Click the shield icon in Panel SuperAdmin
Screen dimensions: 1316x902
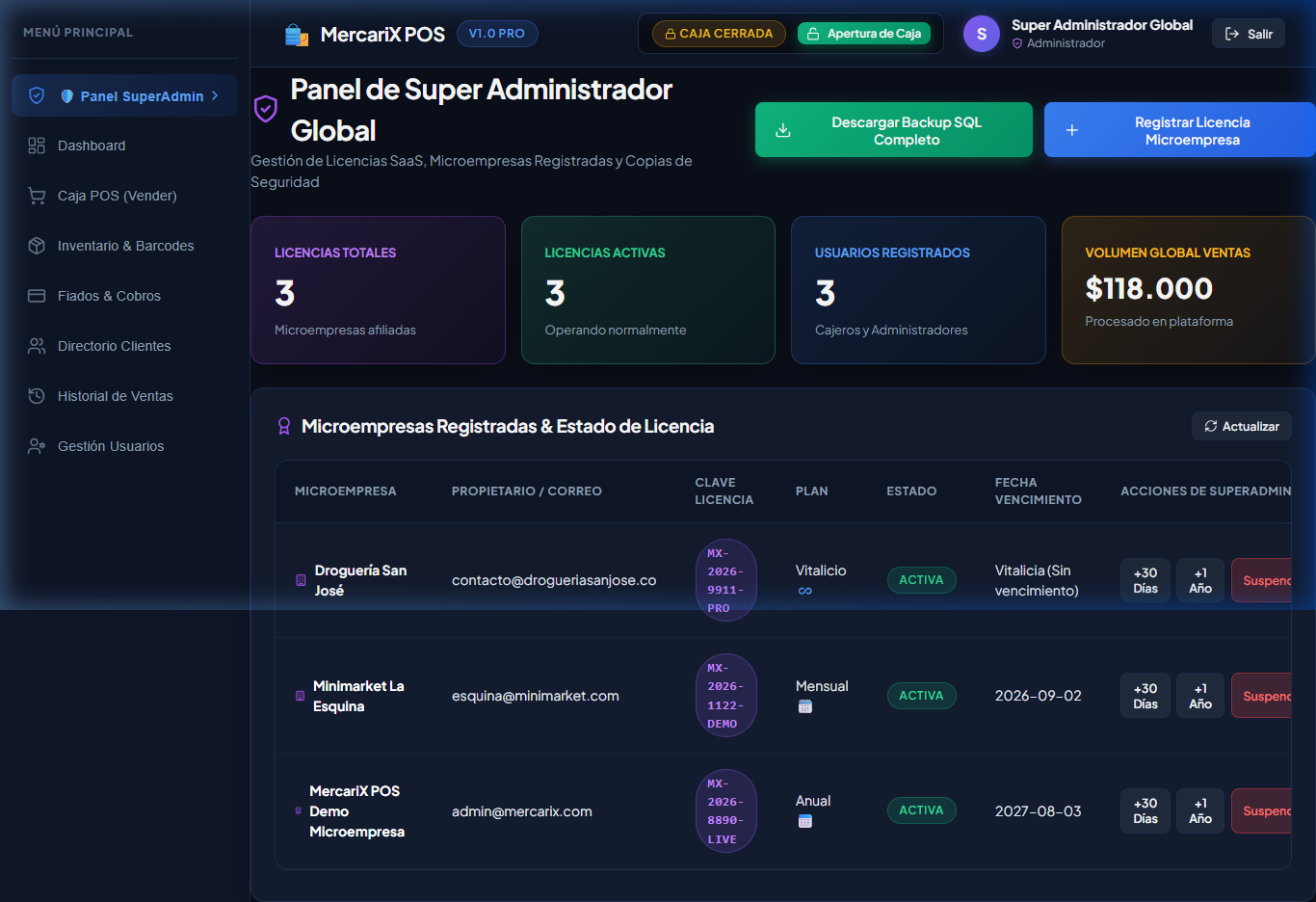(x=37, y=95)
